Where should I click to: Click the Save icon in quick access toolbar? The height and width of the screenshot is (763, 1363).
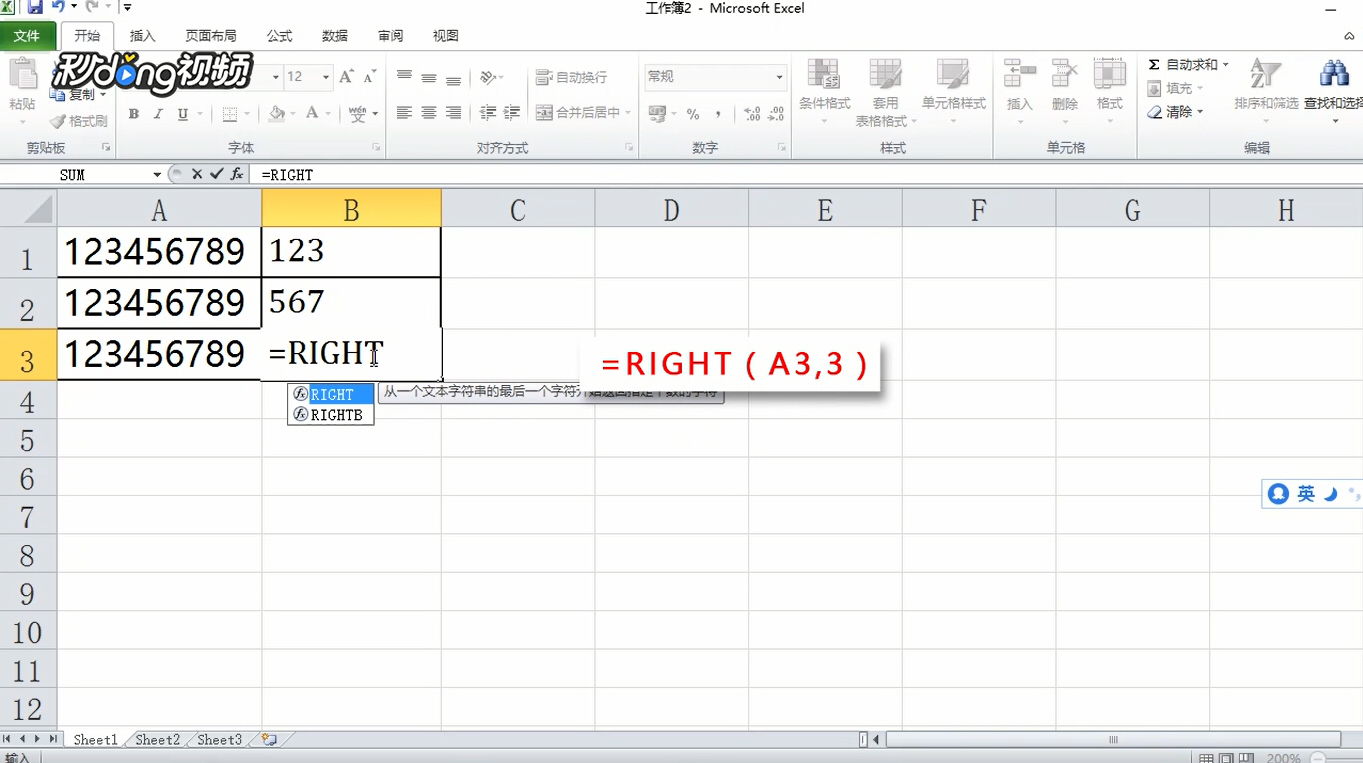coord(35,7)
